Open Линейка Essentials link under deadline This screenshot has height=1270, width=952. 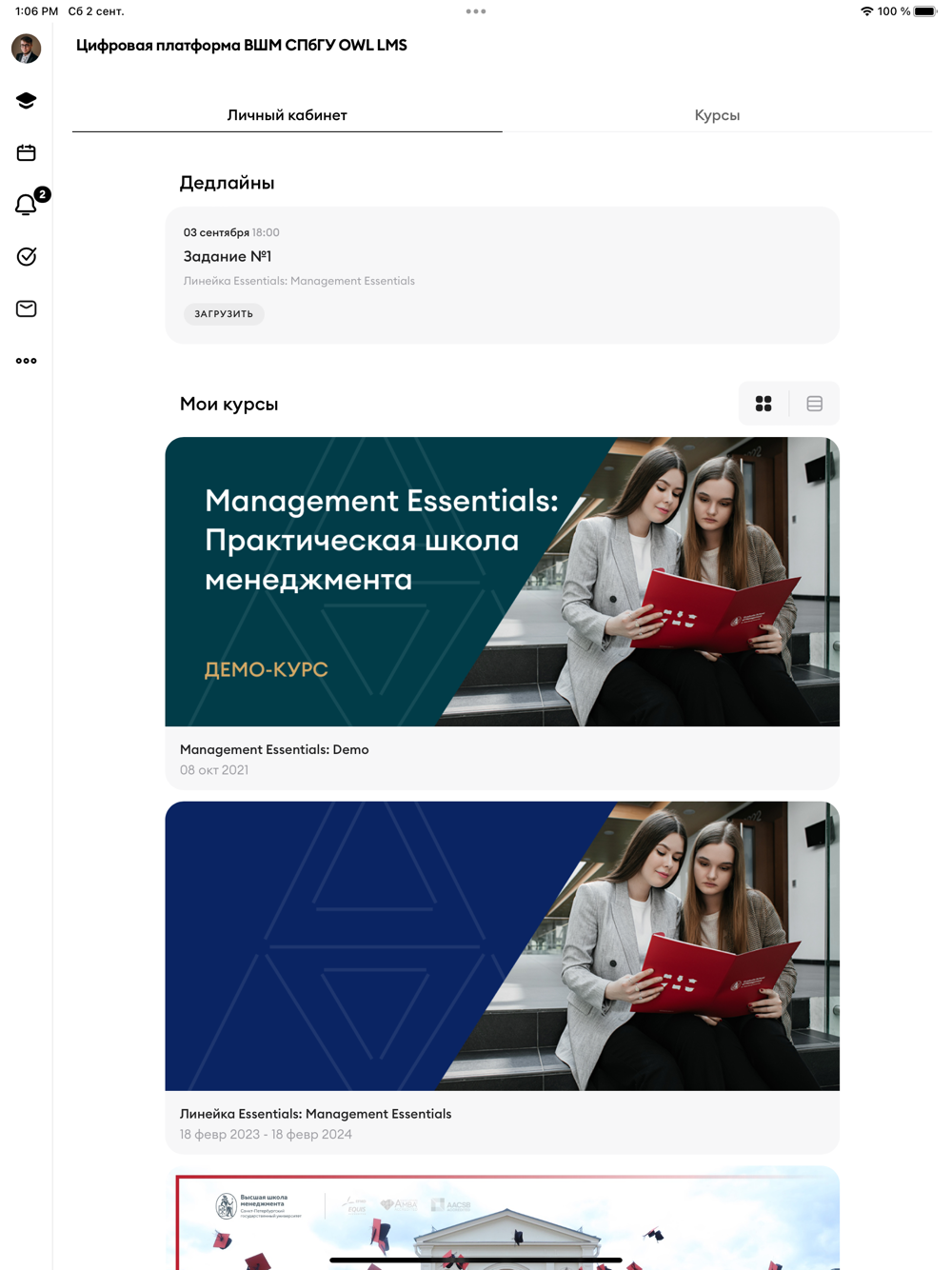[299, 281]
